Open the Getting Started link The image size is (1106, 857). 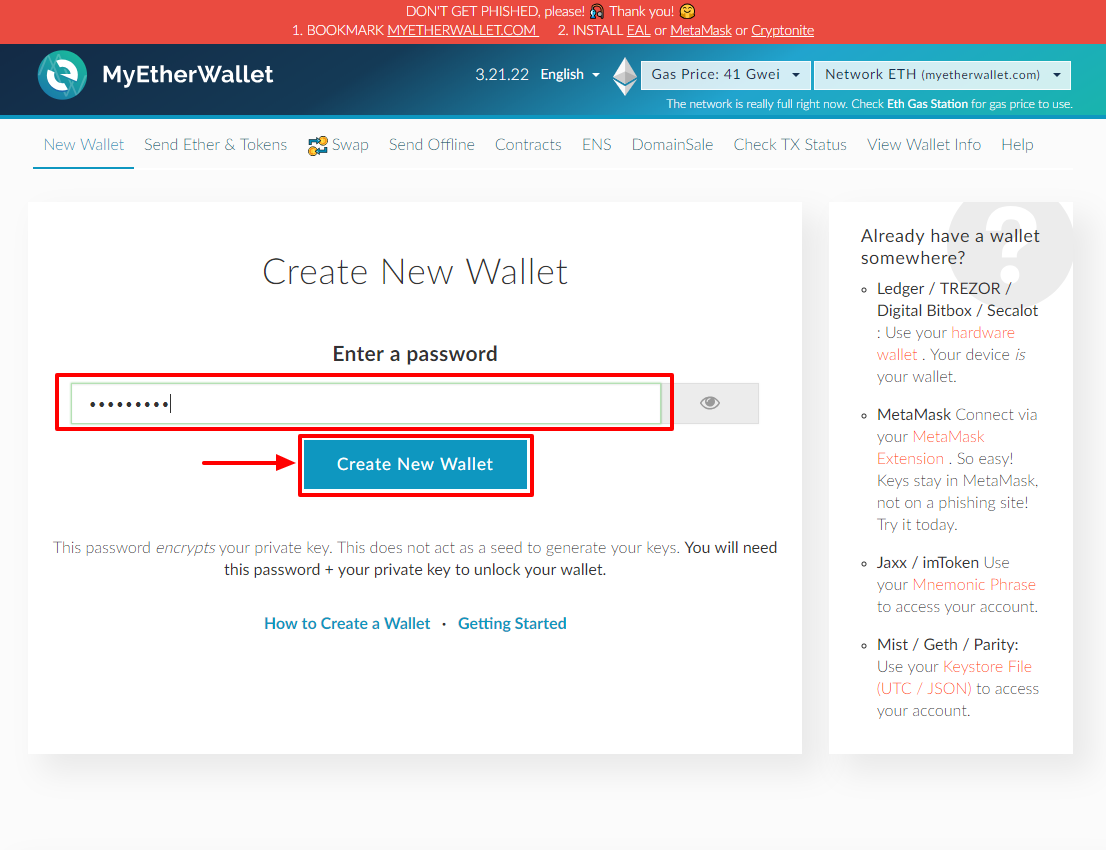512,624
